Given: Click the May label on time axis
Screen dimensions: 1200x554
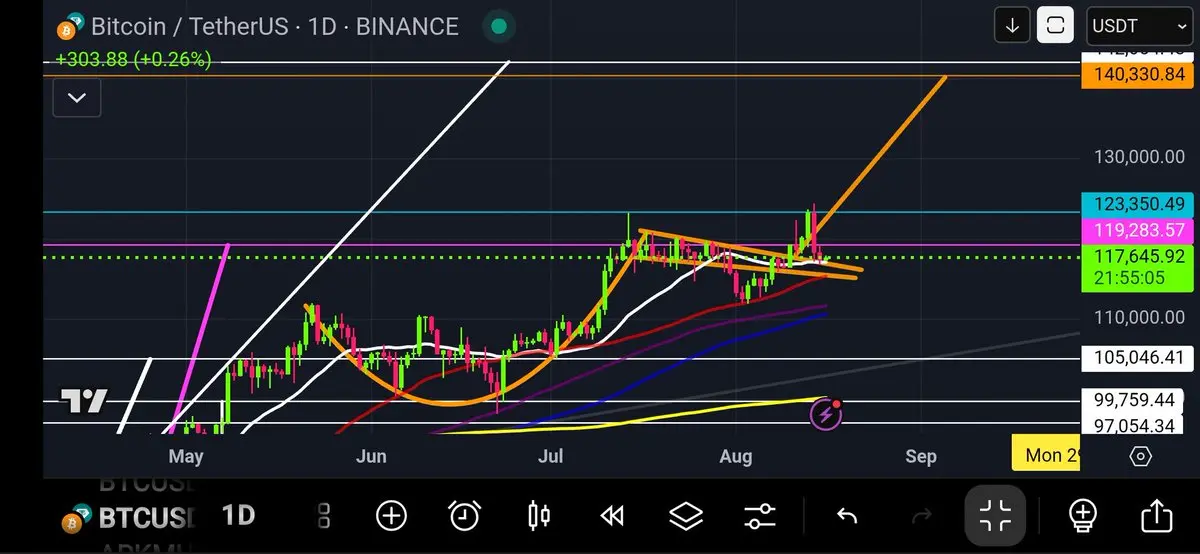Looking at the screenshot, I should pyautogui.click(x=186, y=457).
